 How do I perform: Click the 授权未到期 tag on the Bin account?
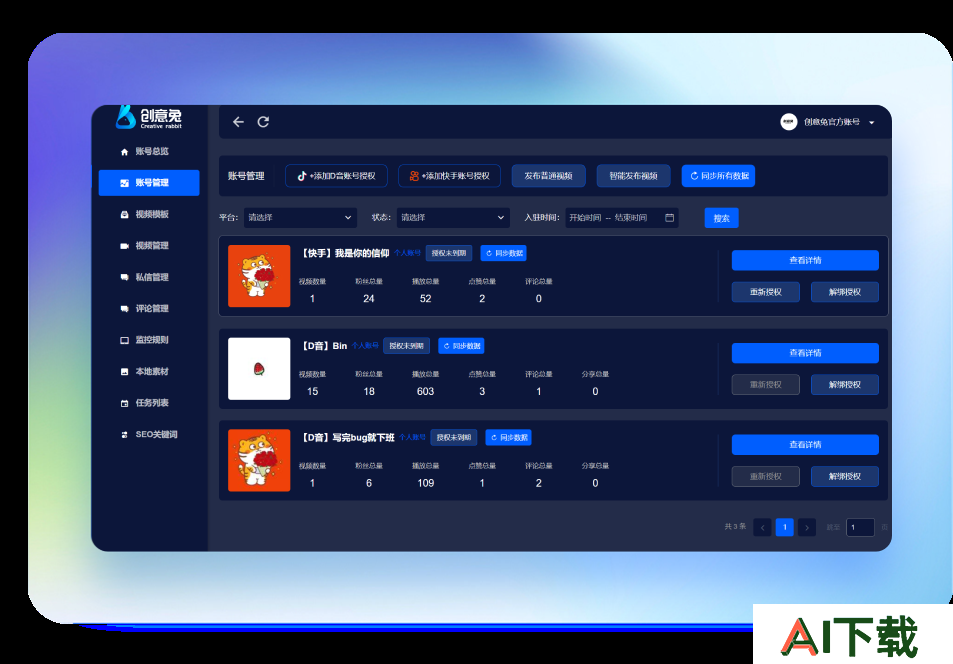(407, 346)
